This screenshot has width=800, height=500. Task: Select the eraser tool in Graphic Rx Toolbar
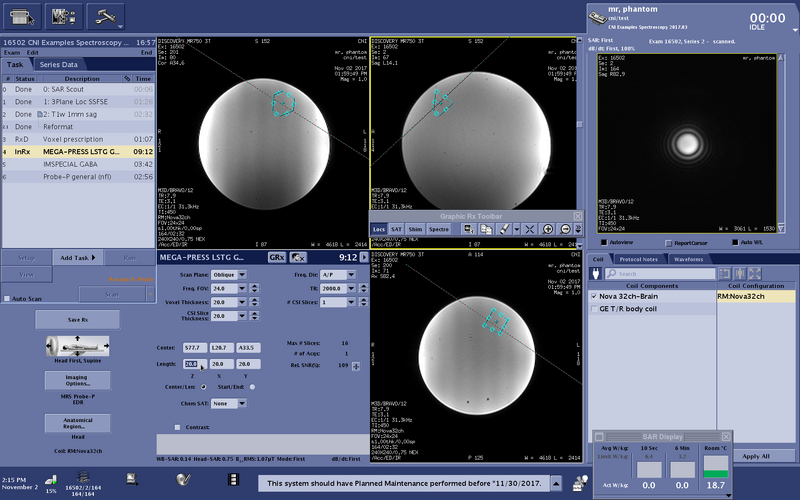[504, 229]
